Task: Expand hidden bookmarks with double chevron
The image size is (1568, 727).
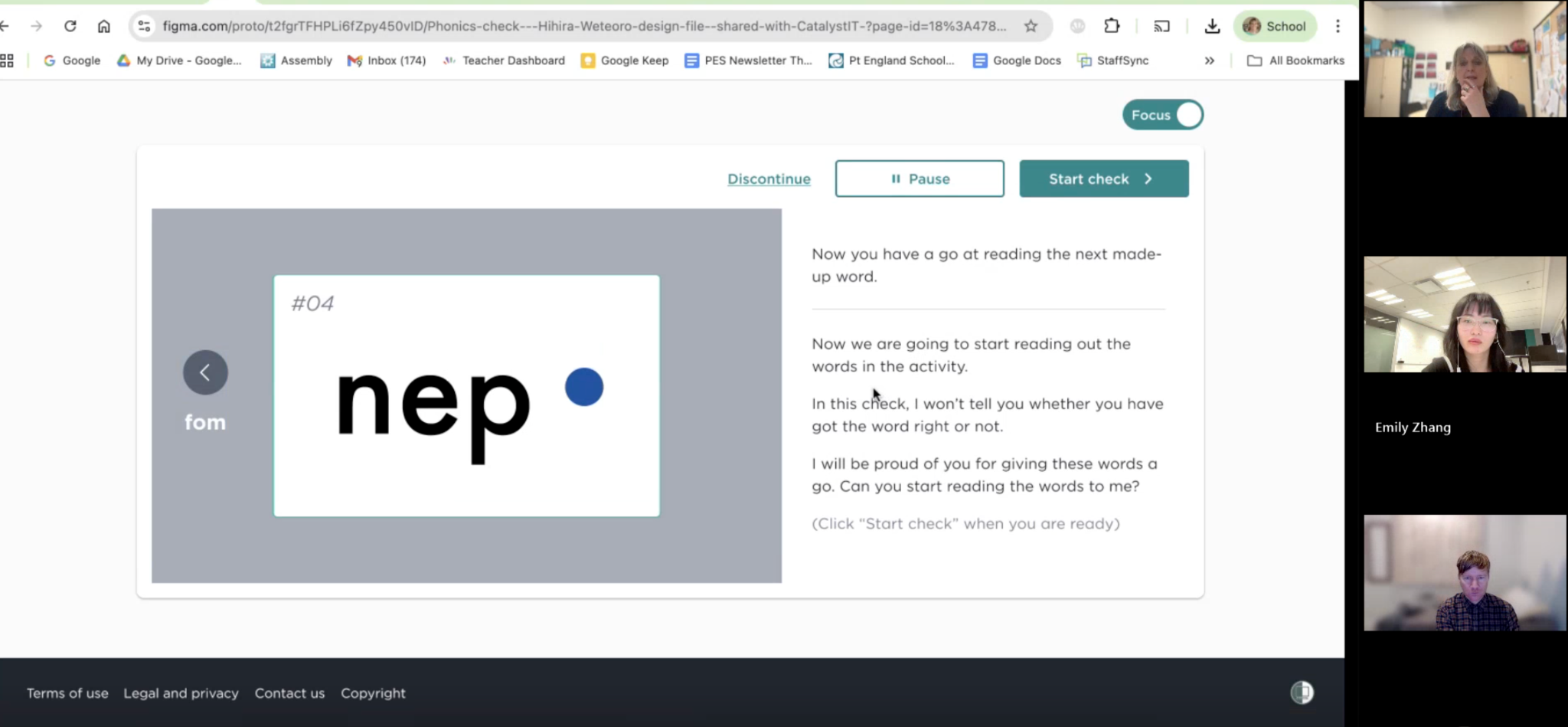Action: [x=1209, y=61]
